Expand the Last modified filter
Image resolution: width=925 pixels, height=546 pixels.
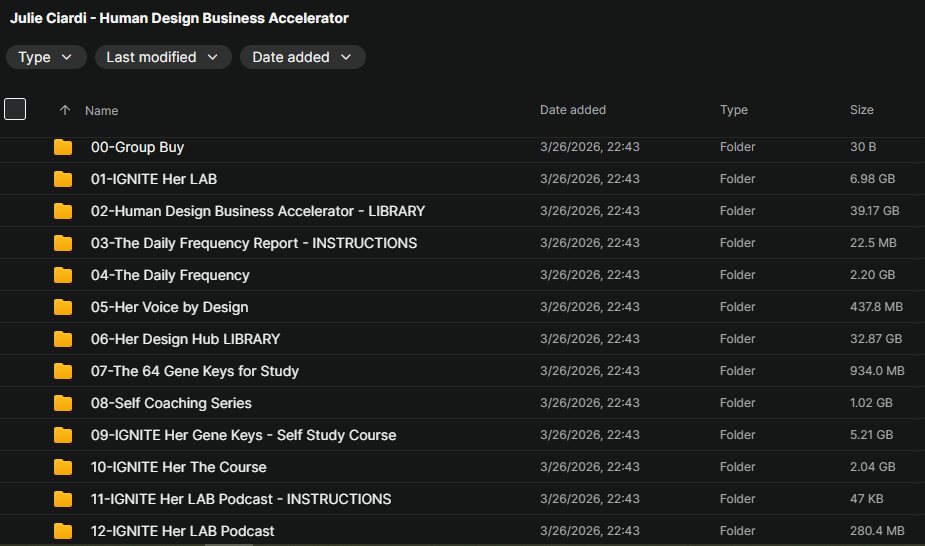coord(163,57)
